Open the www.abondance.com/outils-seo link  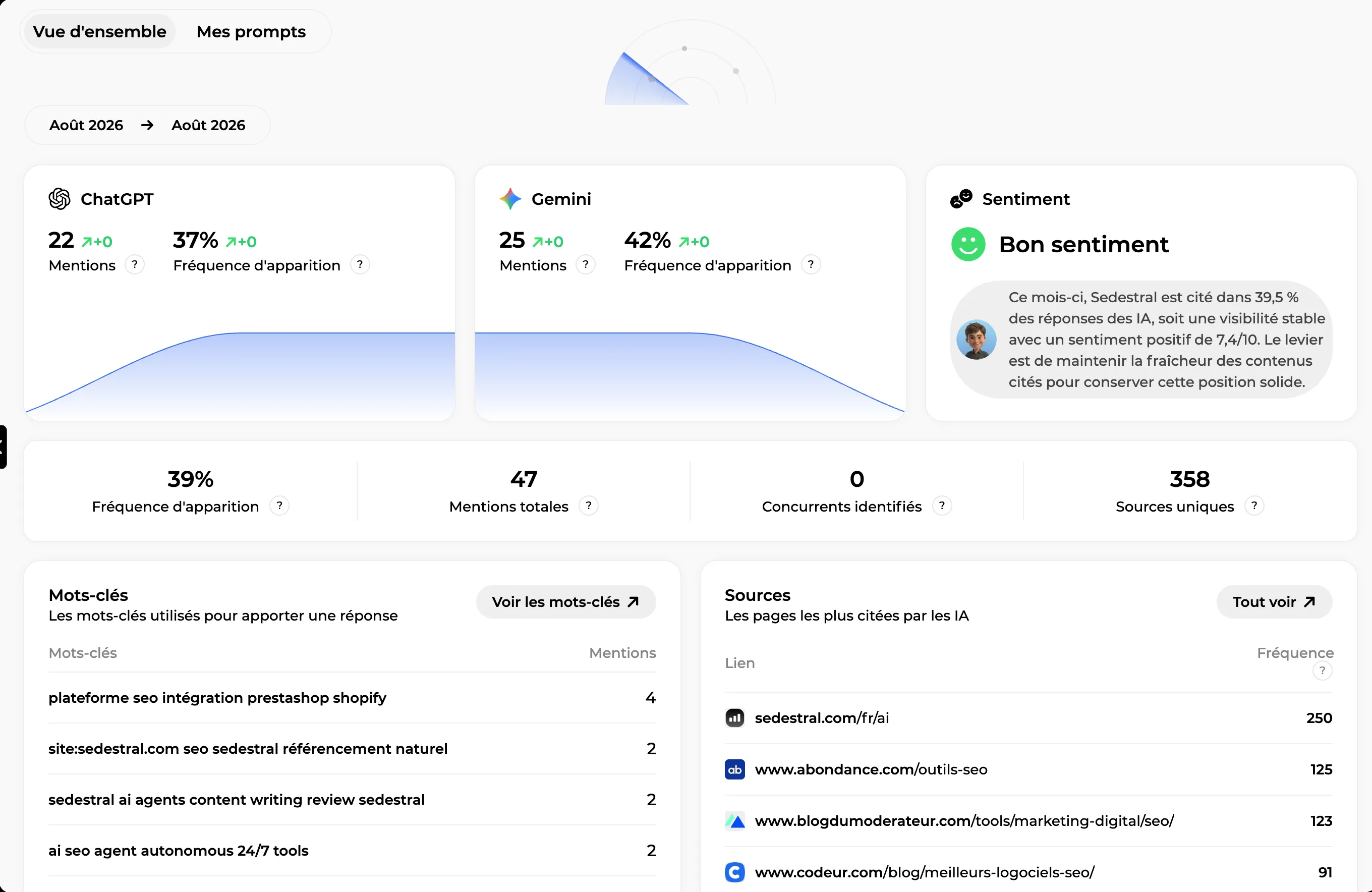coord(871,769)
